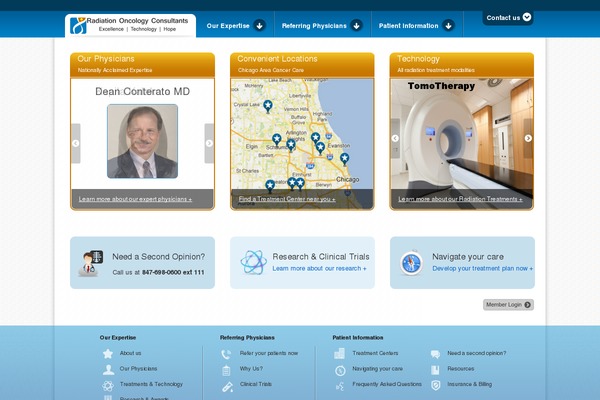Click the shield icon beside Insurance & Billing
This screenshot has width=600, height=400.
[435, 385]
